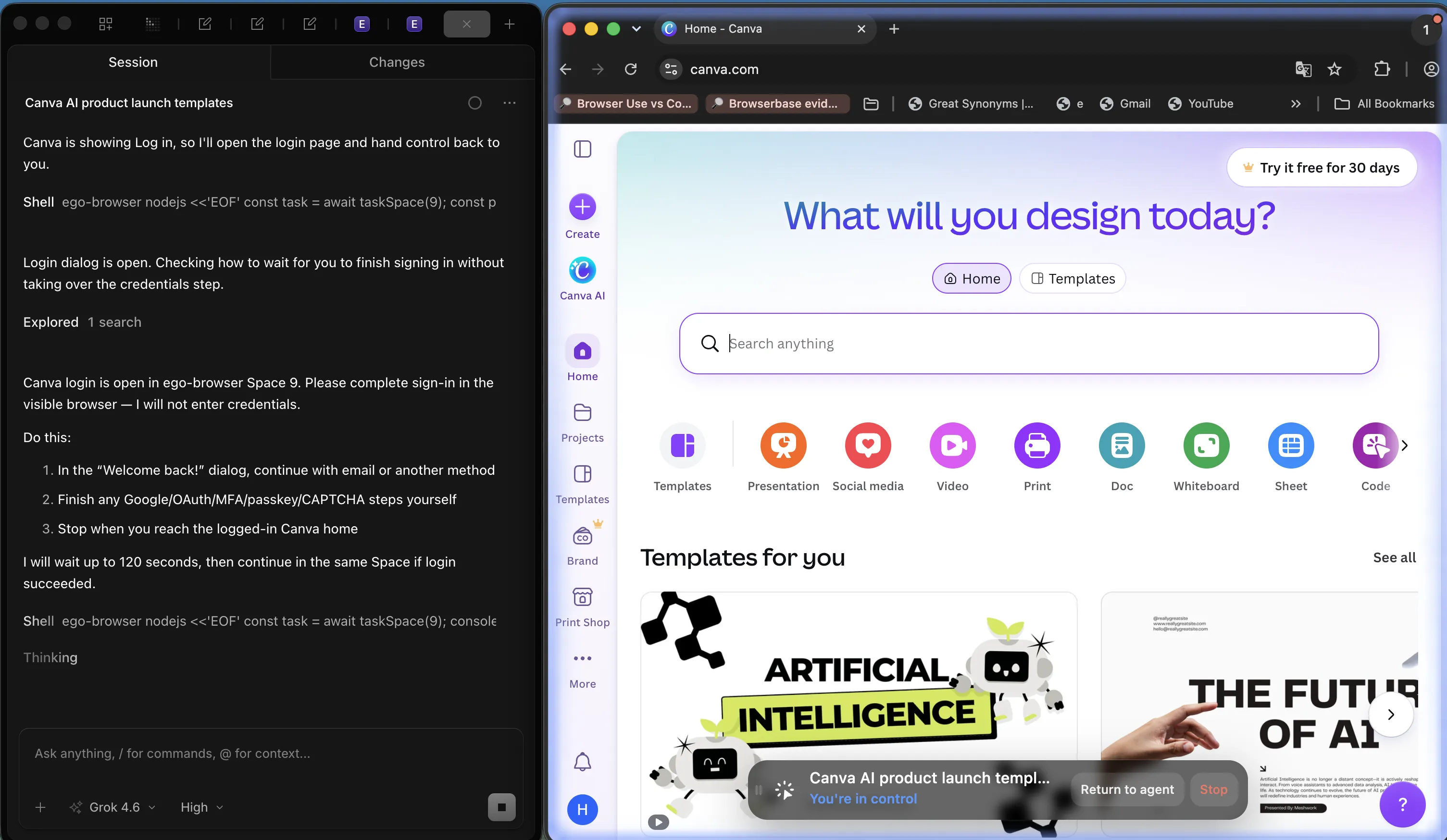
Task: Open first purple E tab in agent window
Action: (362, 24)
